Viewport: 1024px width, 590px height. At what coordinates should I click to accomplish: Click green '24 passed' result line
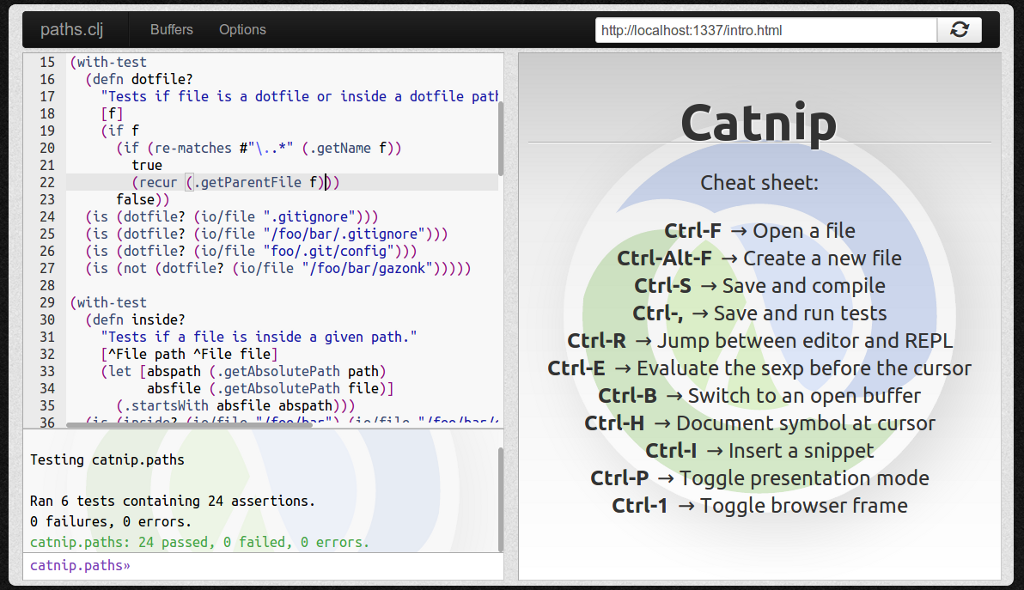tap(200, 542)
